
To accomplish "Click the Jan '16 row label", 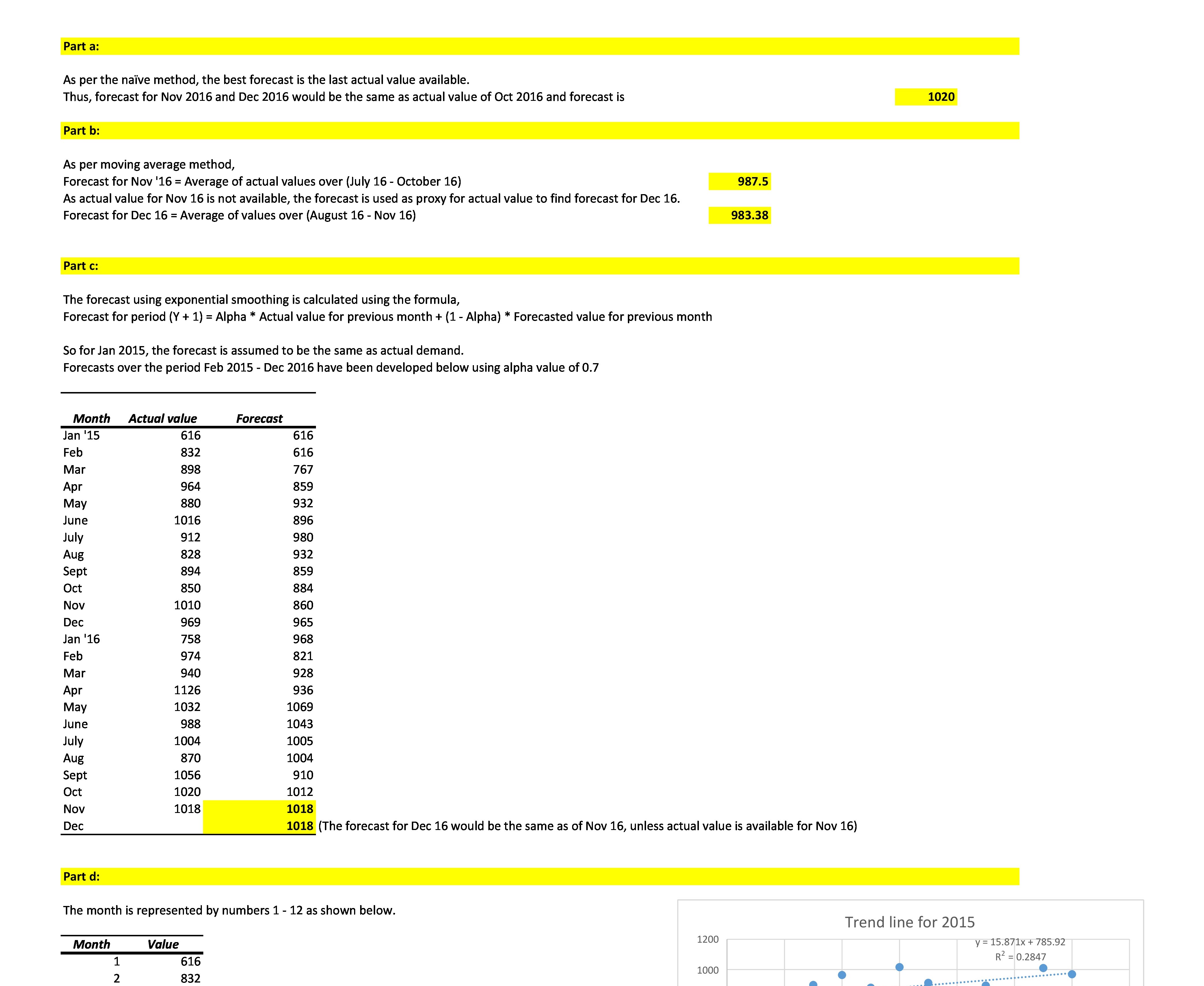I will coord(81,639).
